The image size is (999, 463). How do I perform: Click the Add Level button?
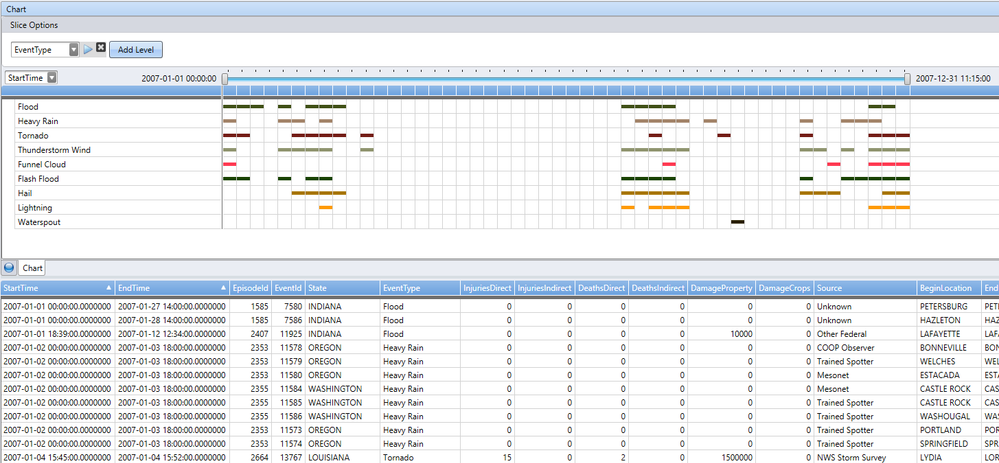(136, 50)
